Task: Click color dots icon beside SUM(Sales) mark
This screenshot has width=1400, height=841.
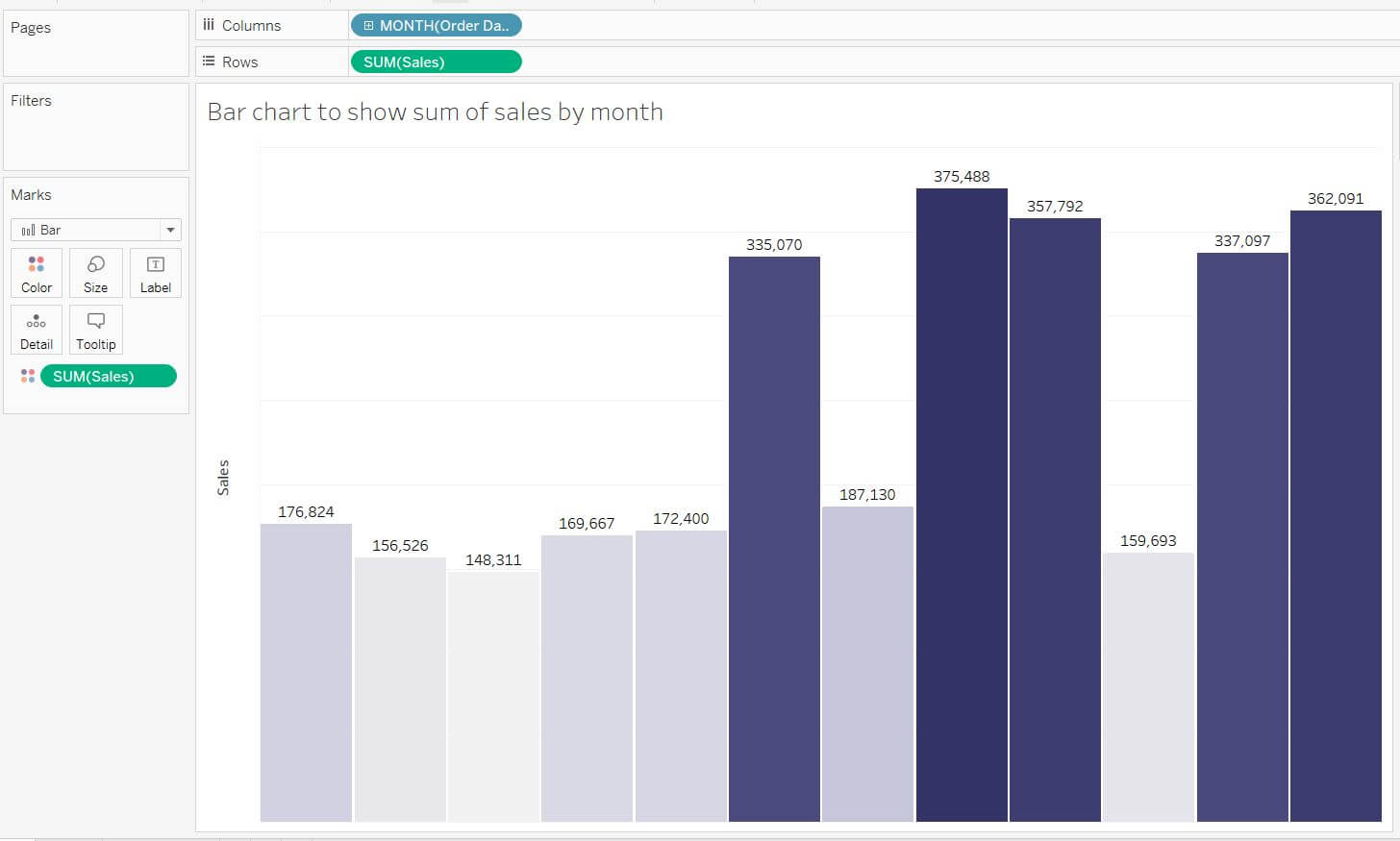Action: coord(28,376)
